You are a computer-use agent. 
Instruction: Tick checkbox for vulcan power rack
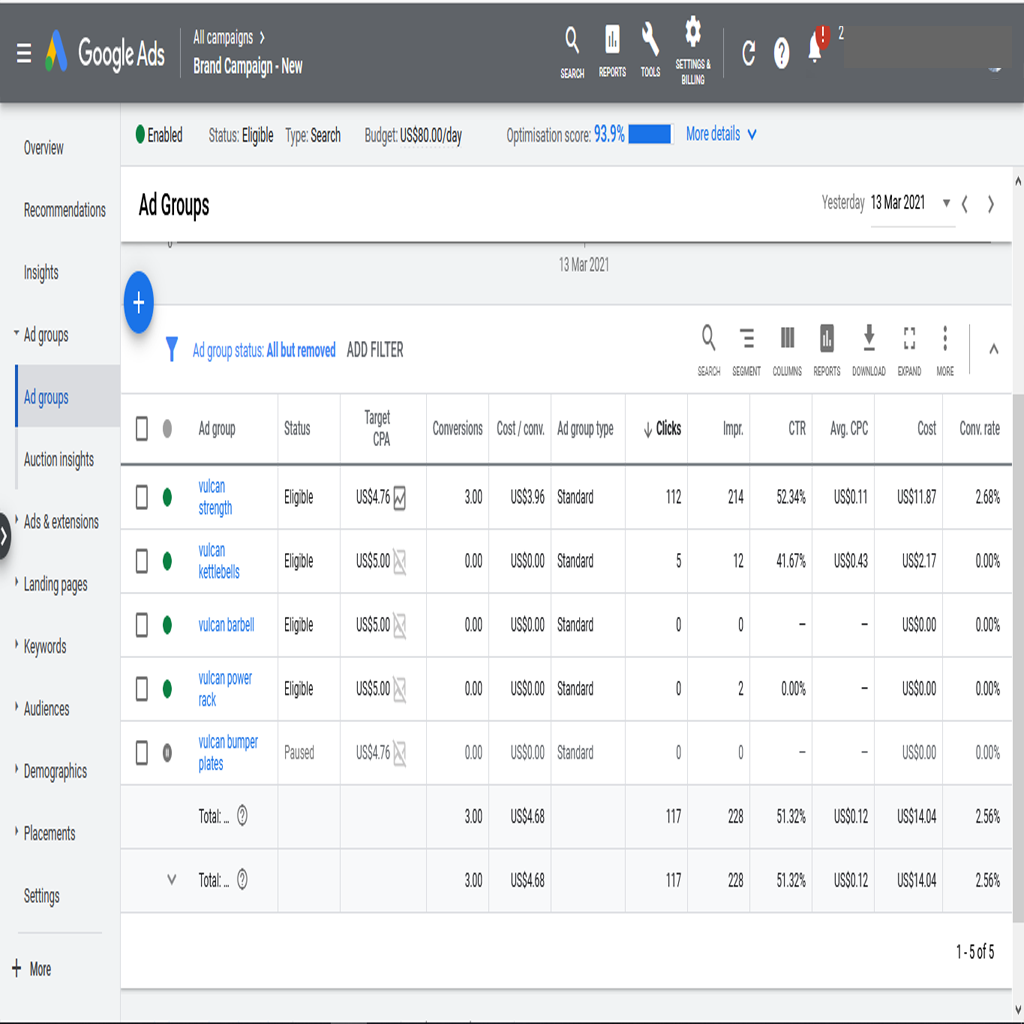pyautogui.click(x=142, y=689)
